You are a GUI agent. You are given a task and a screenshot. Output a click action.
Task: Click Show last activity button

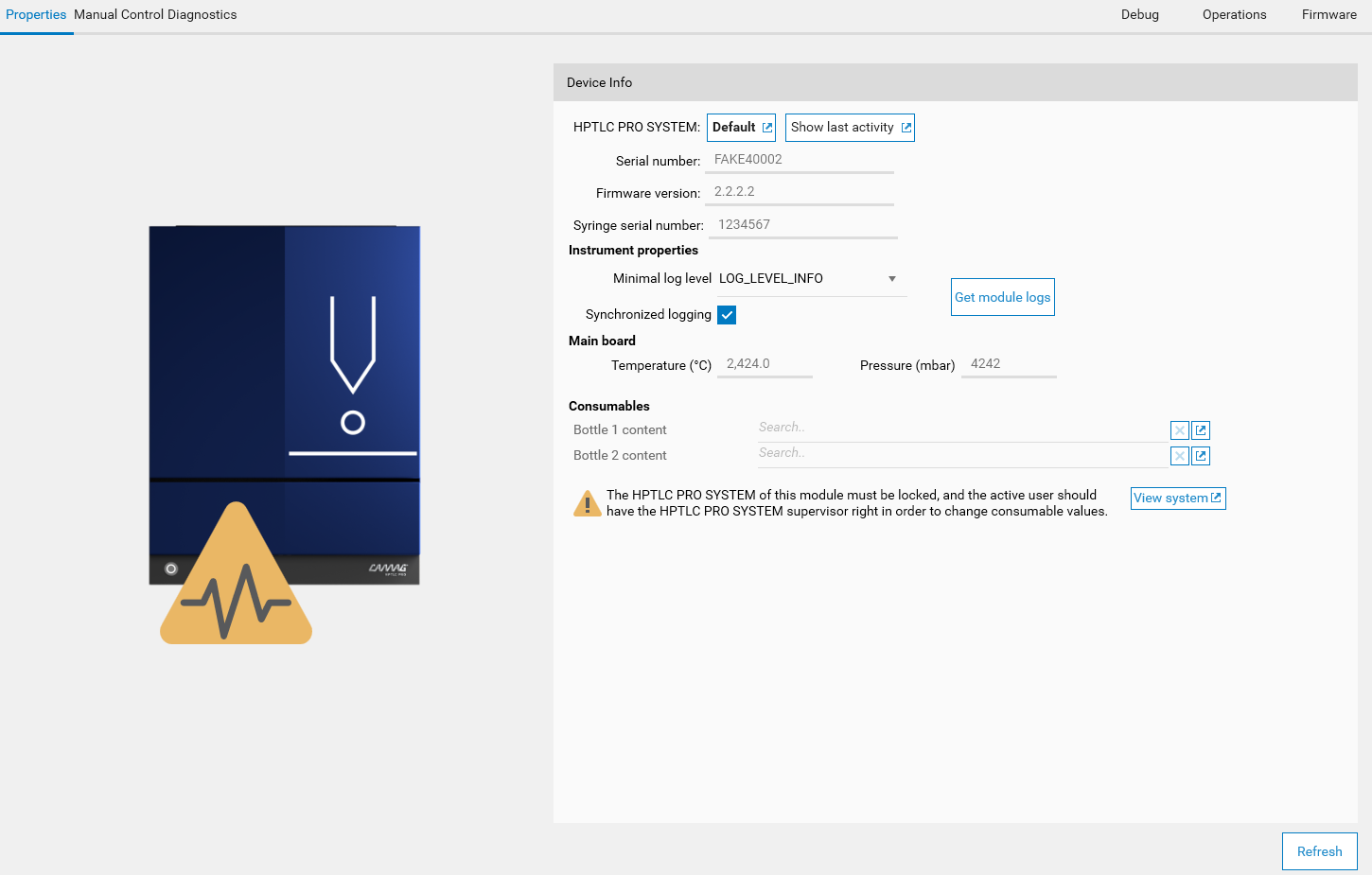(850, 128)
